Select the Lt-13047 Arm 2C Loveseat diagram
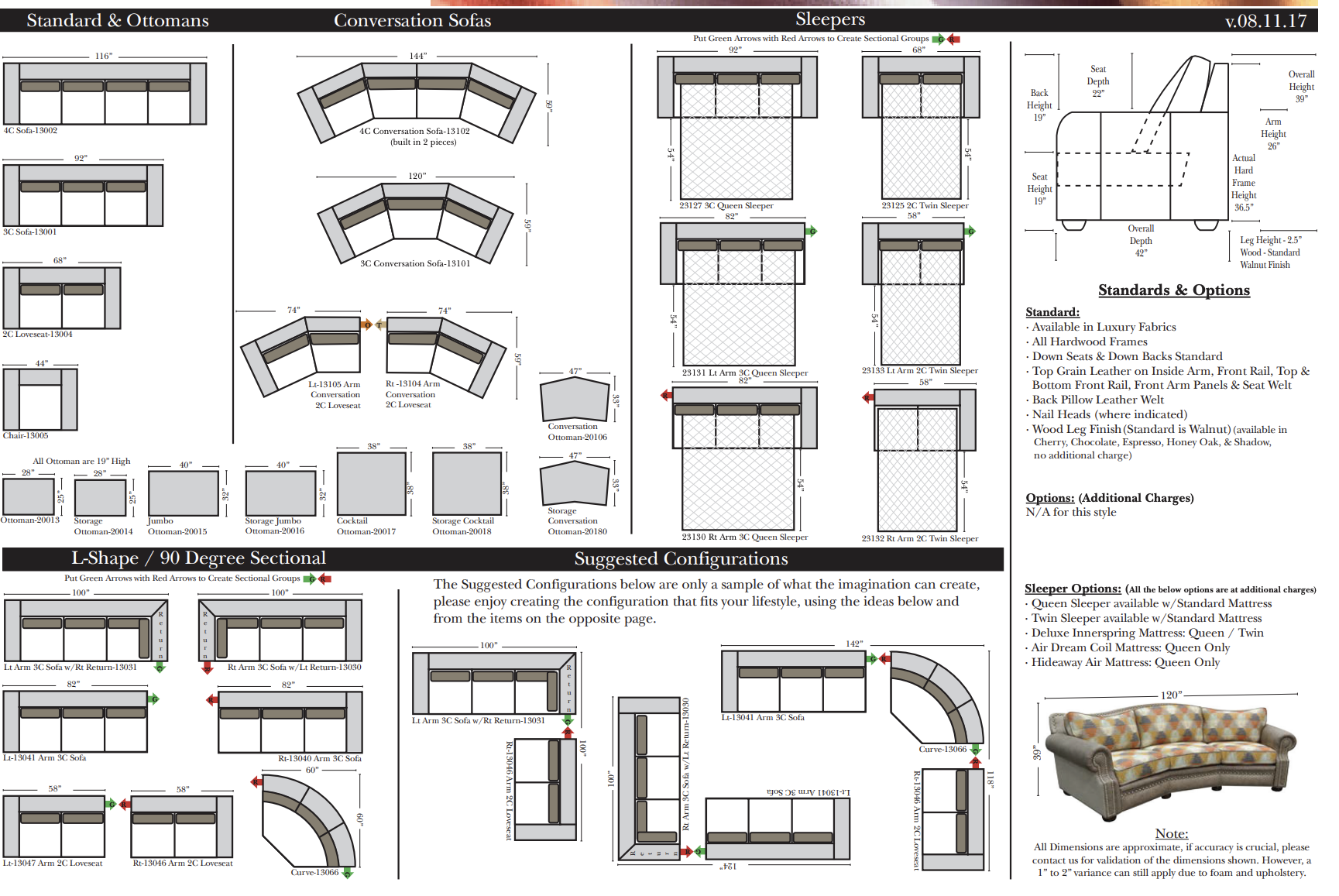This screenshot has width=1339, height=896. coord(53,826)
